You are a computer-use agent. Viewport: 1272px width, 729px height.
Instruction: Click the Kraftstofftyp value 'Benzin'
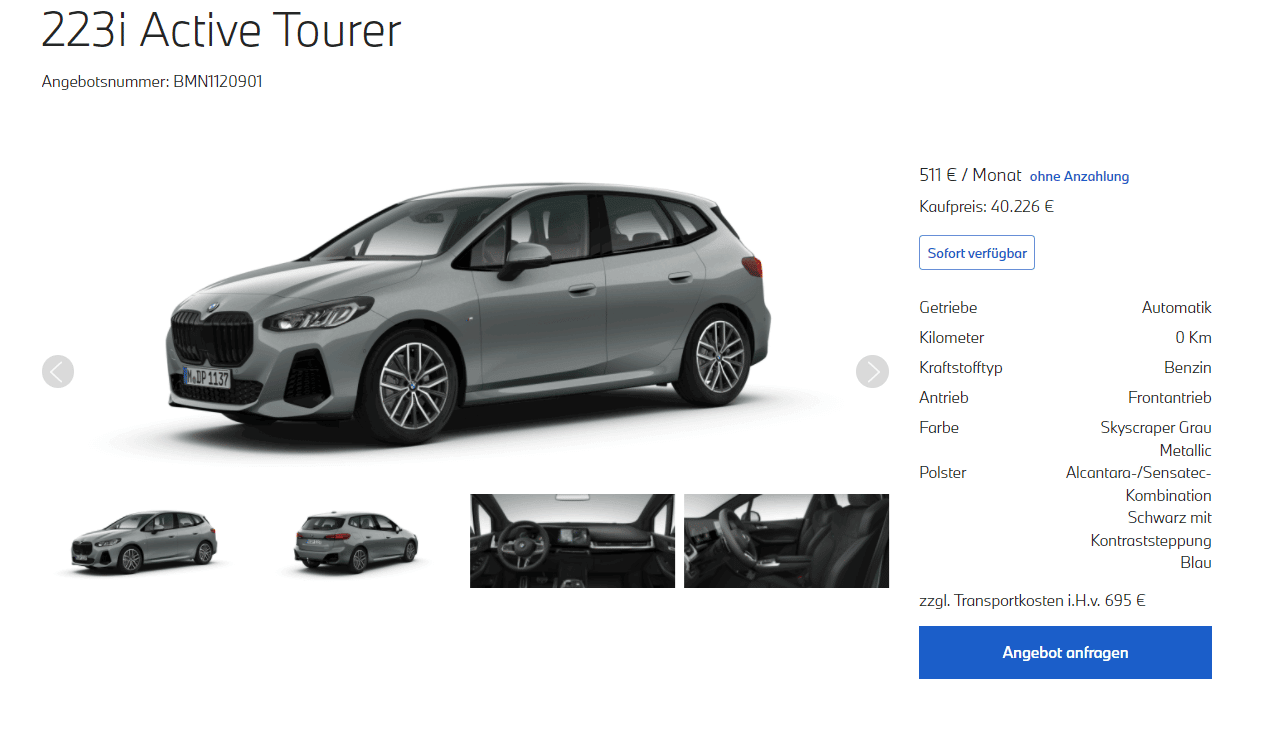coord(1188,368)
